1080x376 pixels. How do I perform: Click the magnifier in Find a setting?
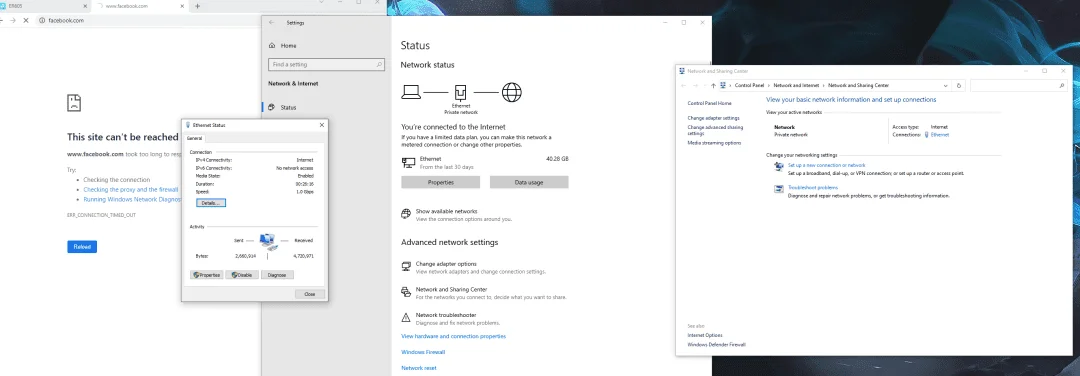(x=379, y=64)
